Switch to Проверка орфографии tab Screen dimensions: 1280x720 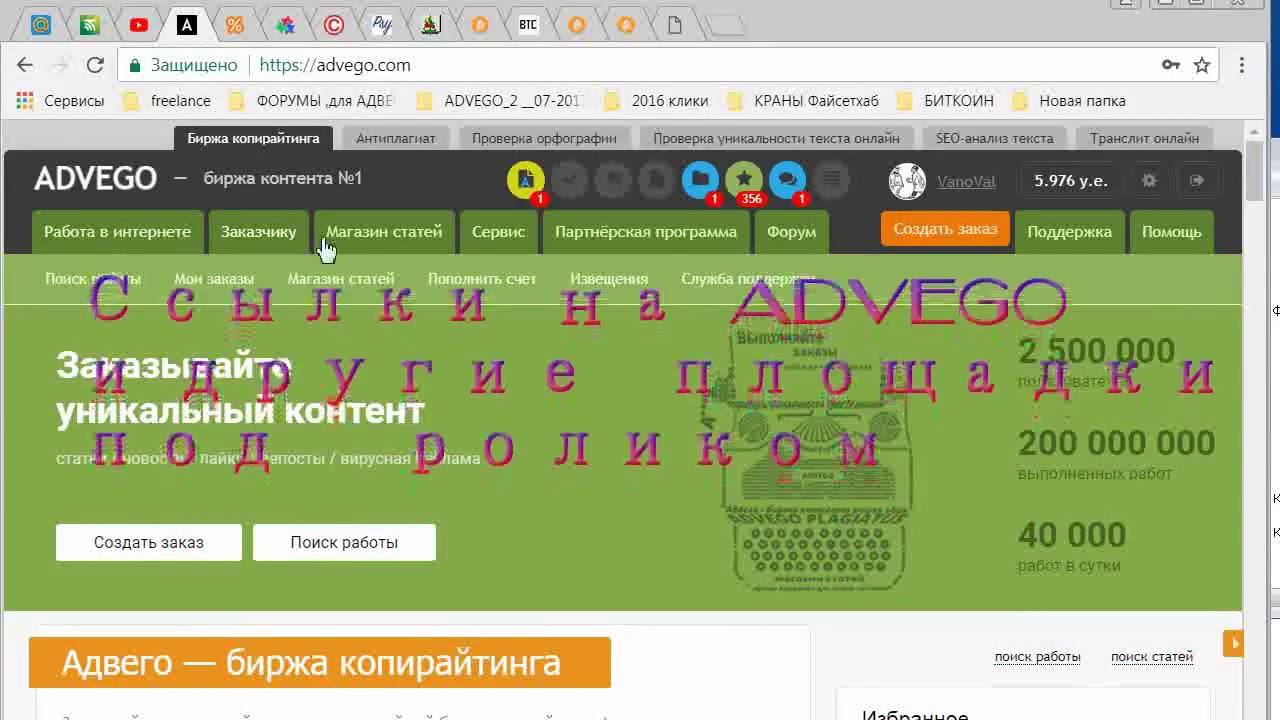pyautogui.click(x=544, y=138)
